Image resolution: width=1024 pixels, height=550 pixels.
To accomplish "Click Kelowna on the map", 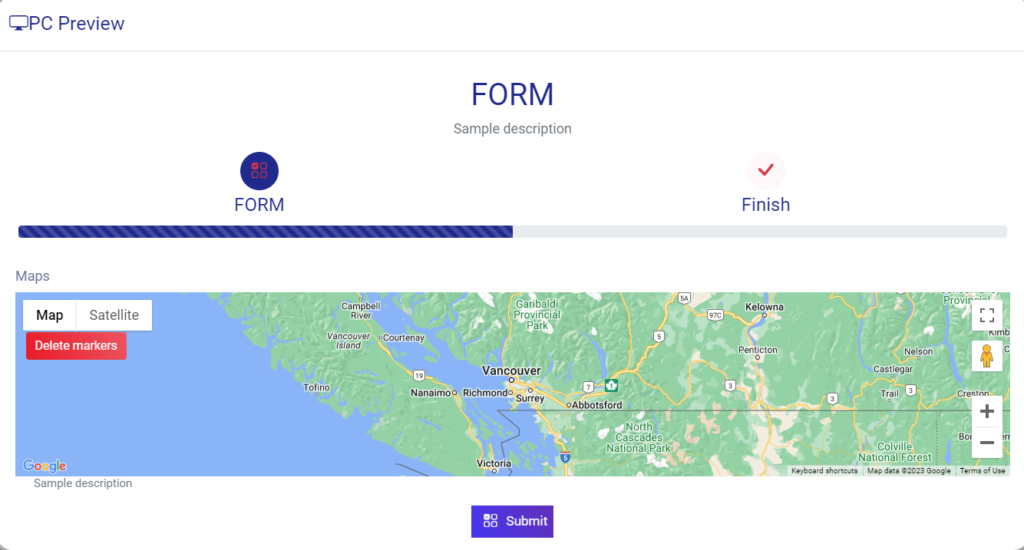I will click(x=764, y=306).
